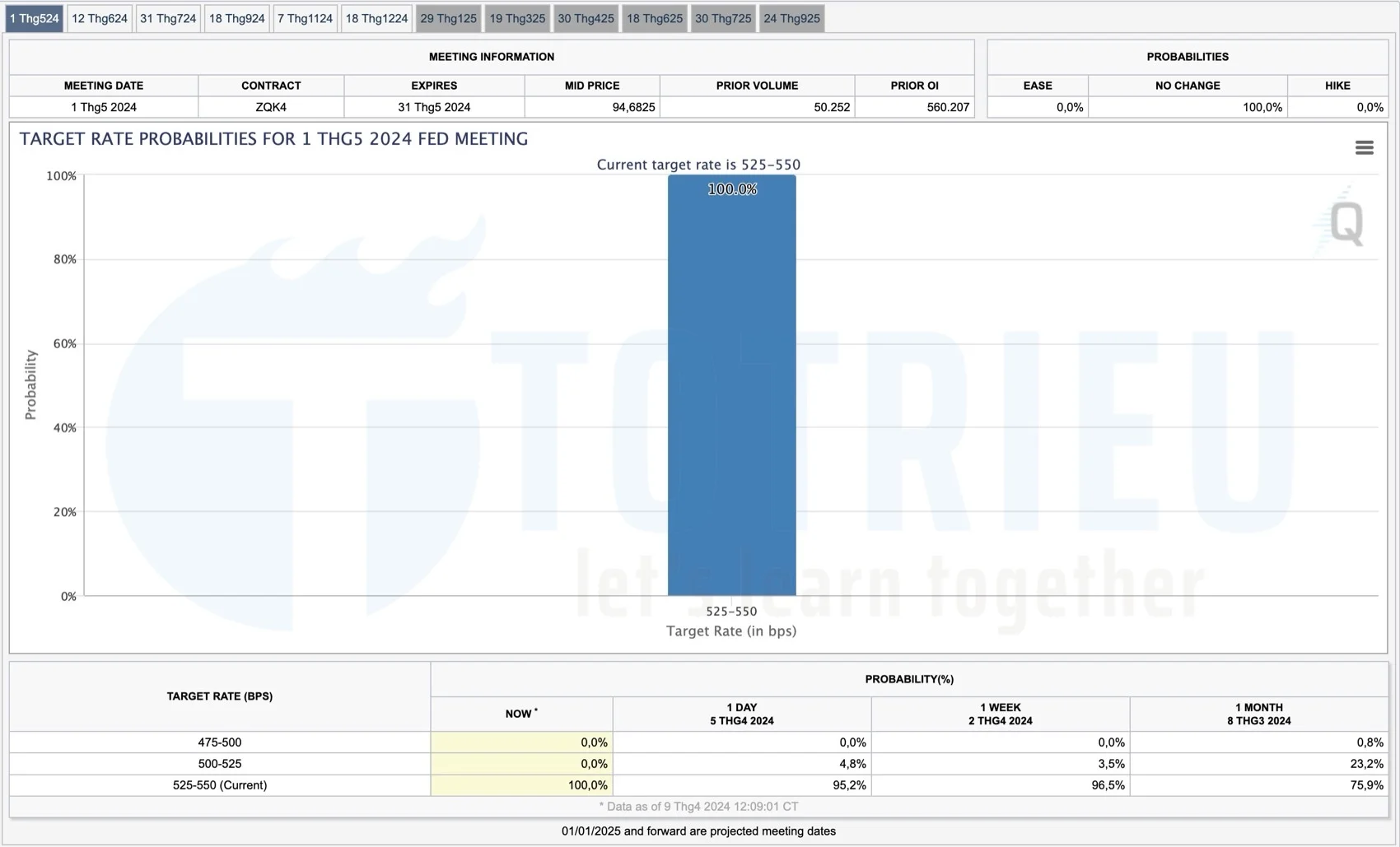Switch to the 18 Thg1224 tab
Image resolution: width=1400 pixels, height=847 pixels.
(376, 17)
